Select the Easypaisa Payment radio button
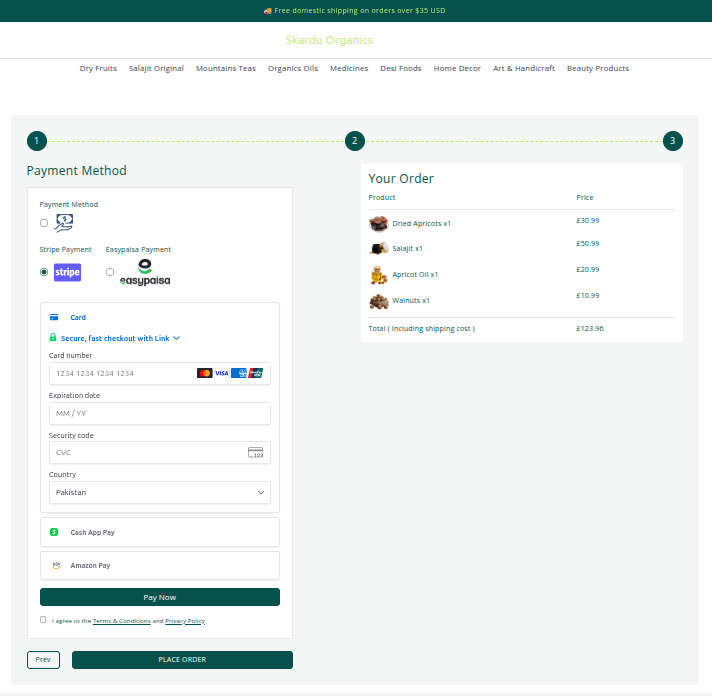This screenshot has height=696, width=712. point(110,272)
